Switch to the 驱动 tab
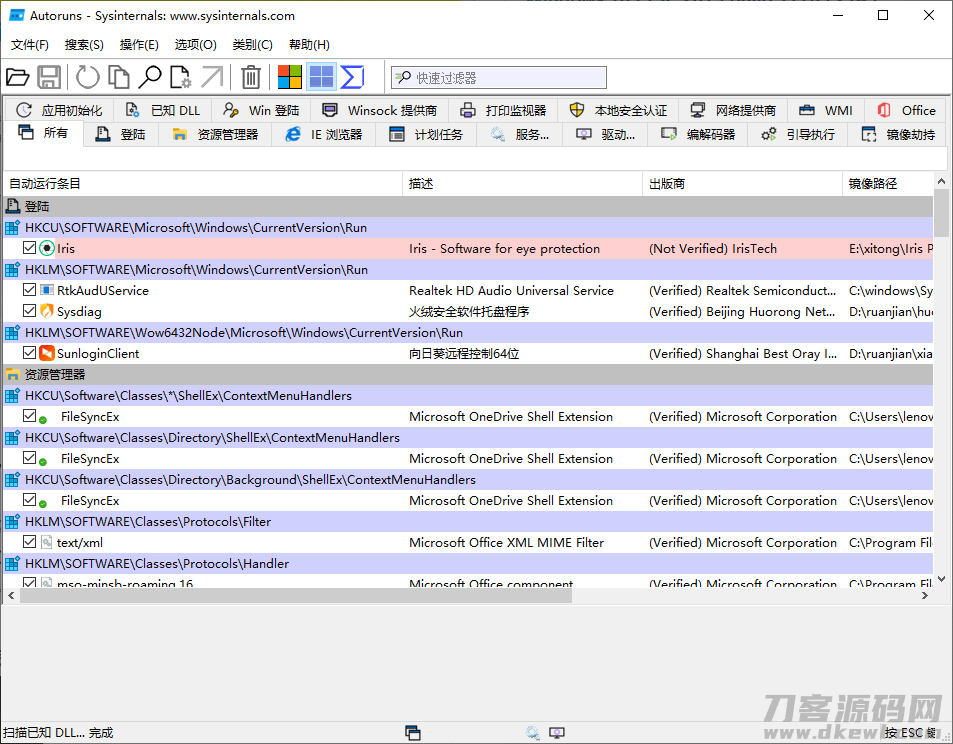 coord(606,134)
